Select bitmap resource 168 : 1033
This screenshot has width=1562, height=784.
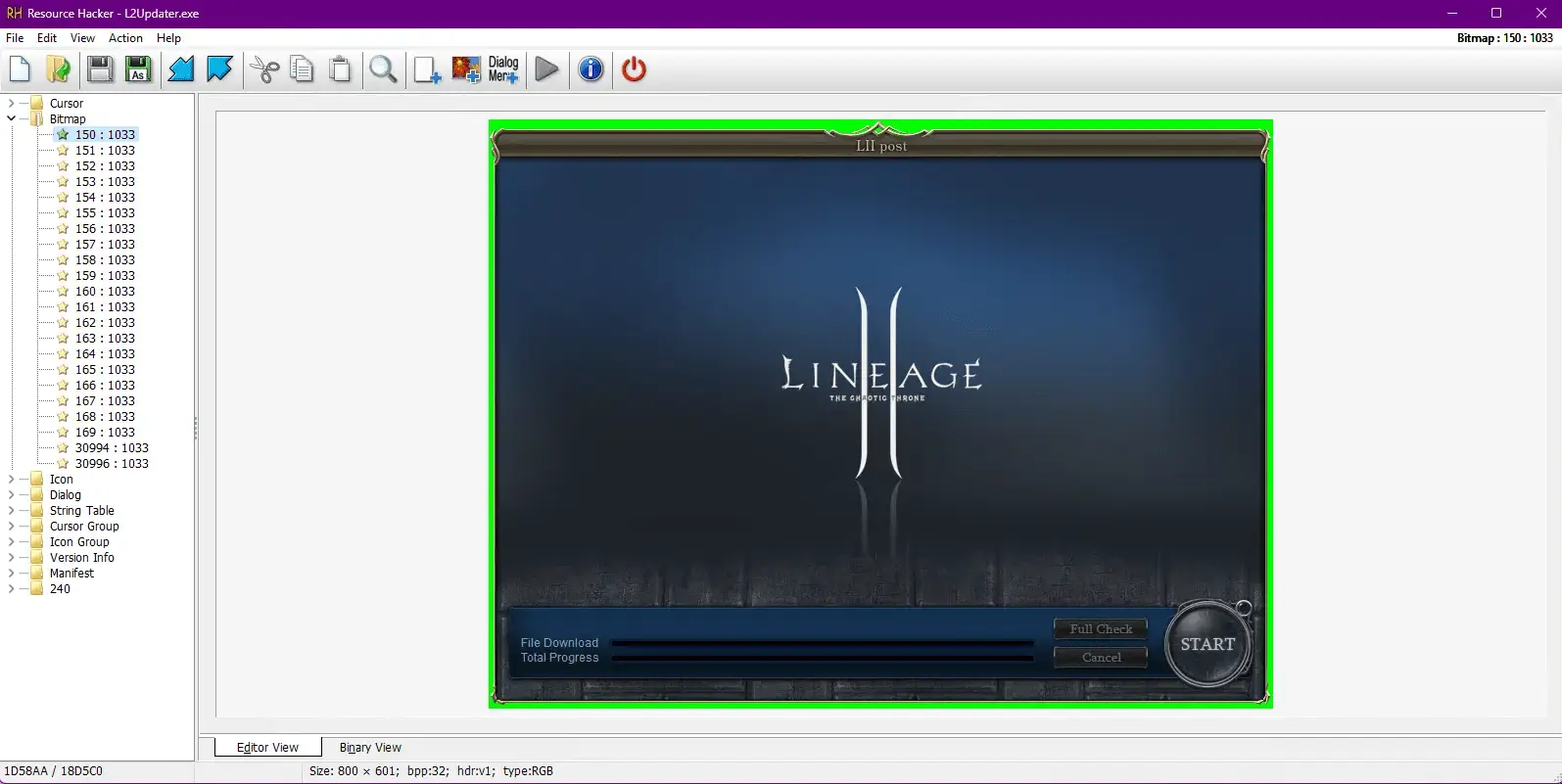coord(105,416)
